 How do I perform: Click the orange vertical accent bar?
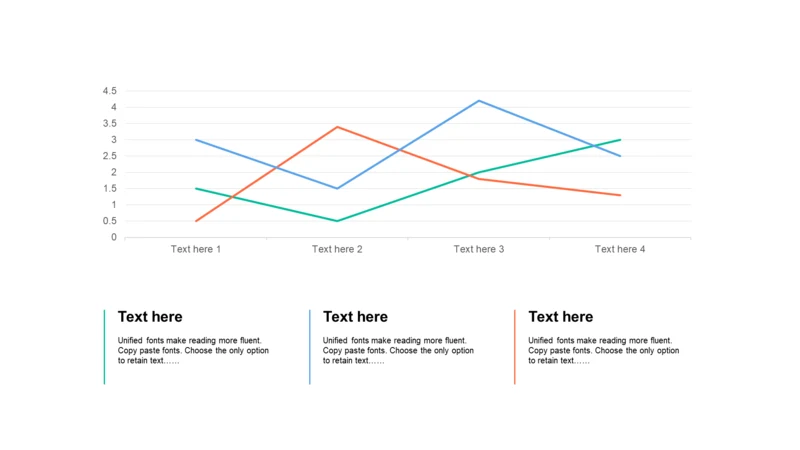(x=515, y=347)
